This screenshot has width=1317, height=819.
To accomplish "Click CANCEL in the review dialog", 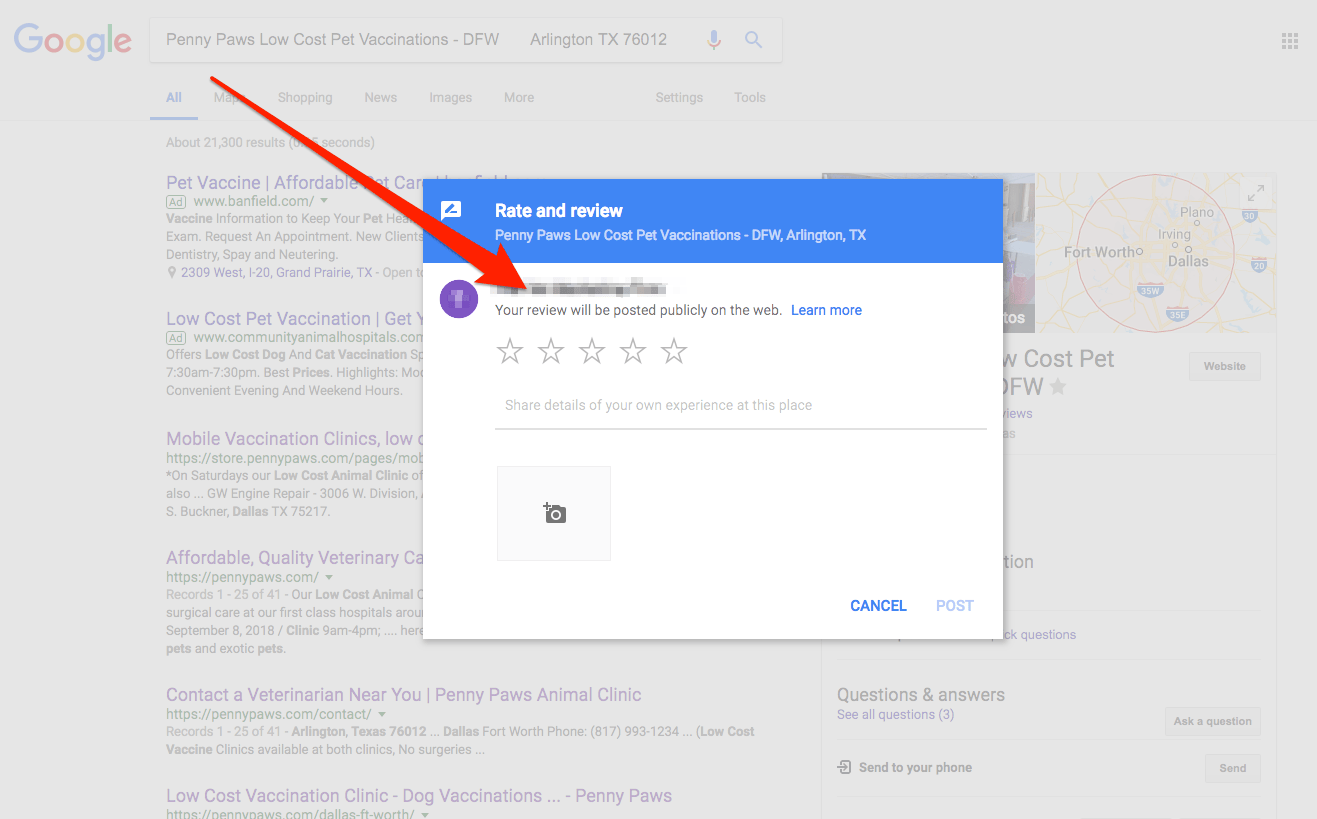I will [878, 606].
